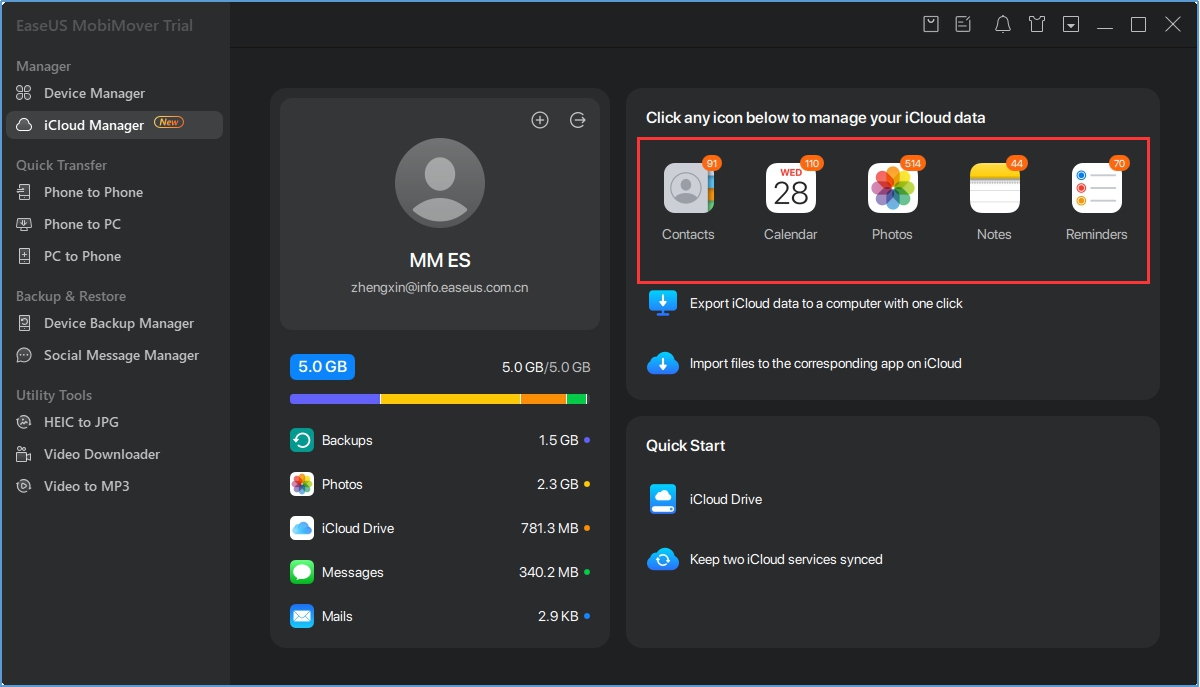Open iCloud Drive under Quick Start
The image size is (1200, 687).
pyautogui.click(x=725, y=499)
